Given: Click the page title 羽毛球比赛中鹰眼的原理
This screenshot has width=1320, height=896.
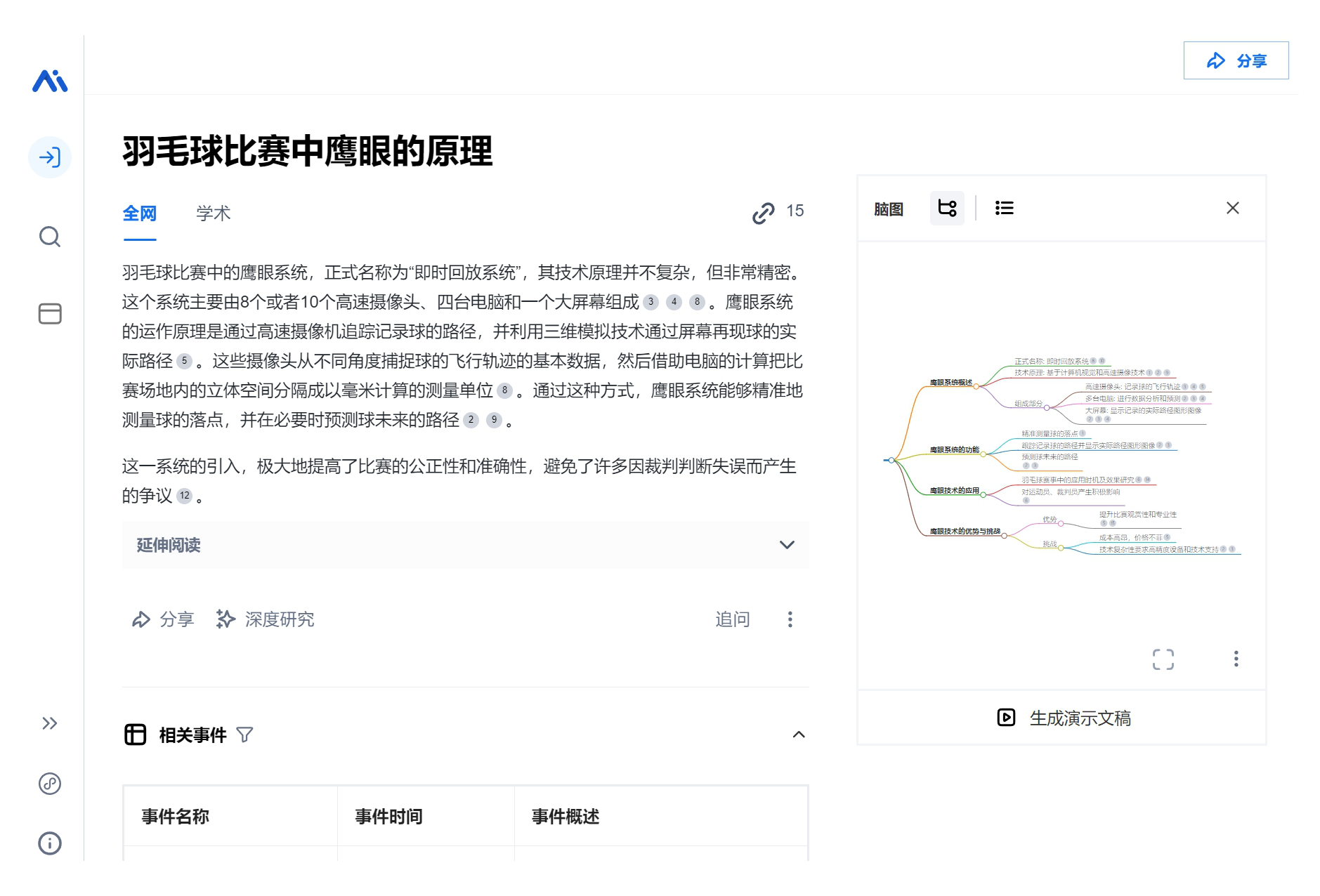Looking at the screenshot, I should [x=308, y=152].
